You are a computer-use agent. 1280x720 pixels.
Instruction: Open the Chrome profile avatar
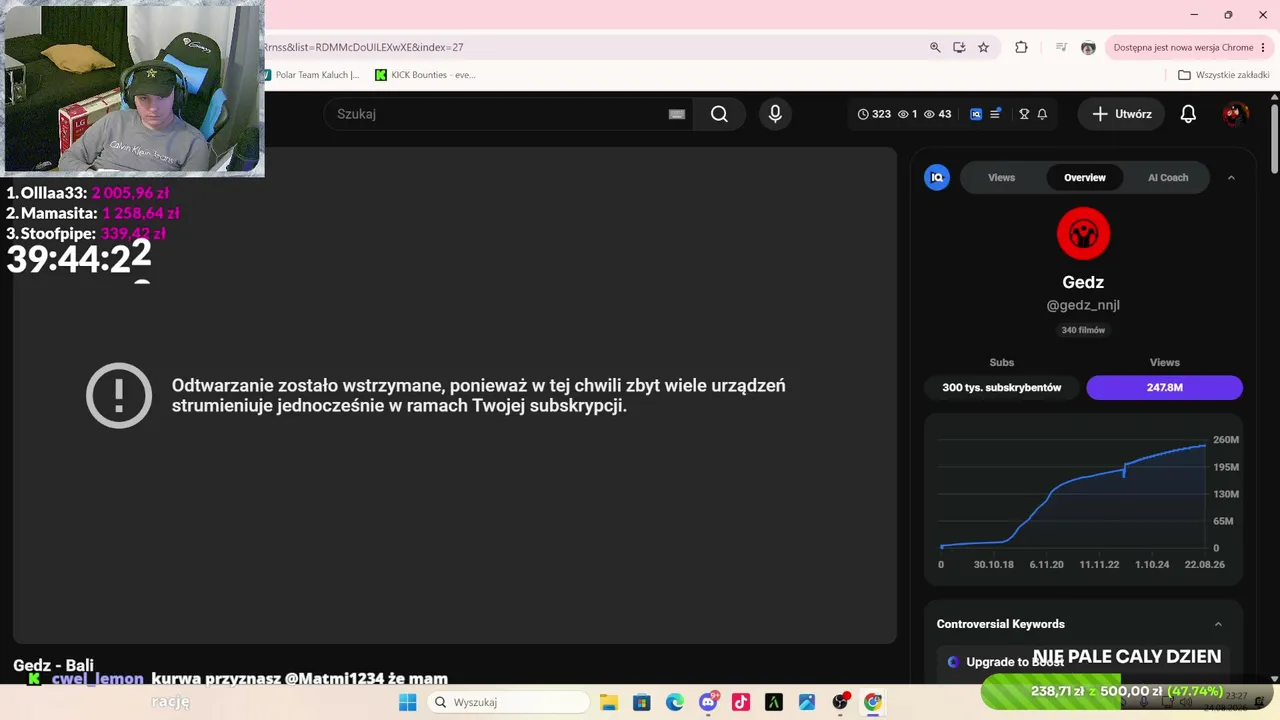click(1088, 47)
